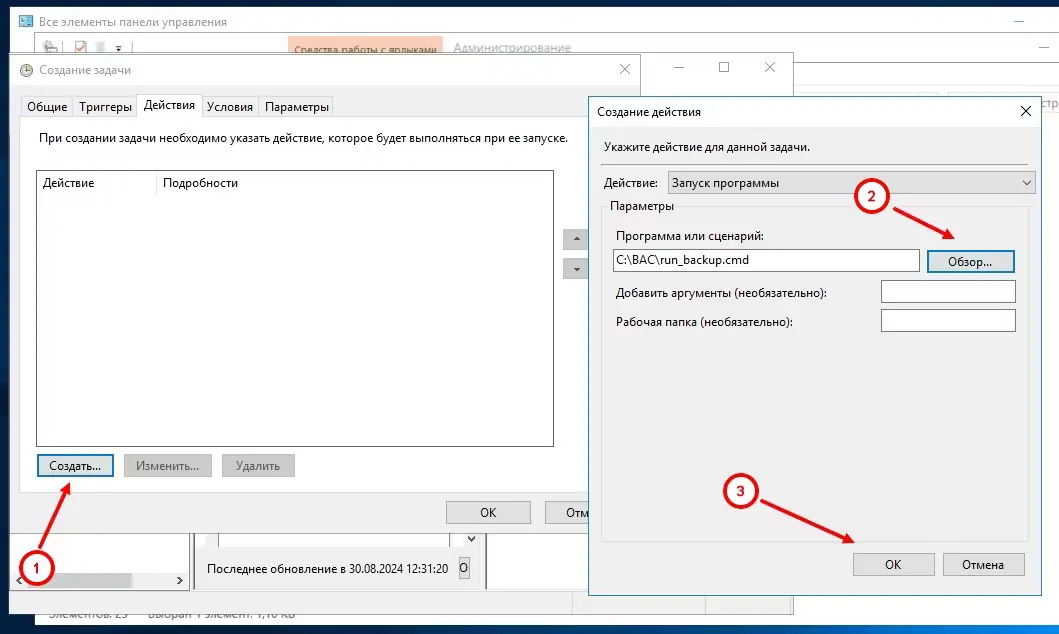This screenshot has height=634, width=1059.
Task: Open the Администрирование ribbon tab in Explorer
Action: (512, 48)
